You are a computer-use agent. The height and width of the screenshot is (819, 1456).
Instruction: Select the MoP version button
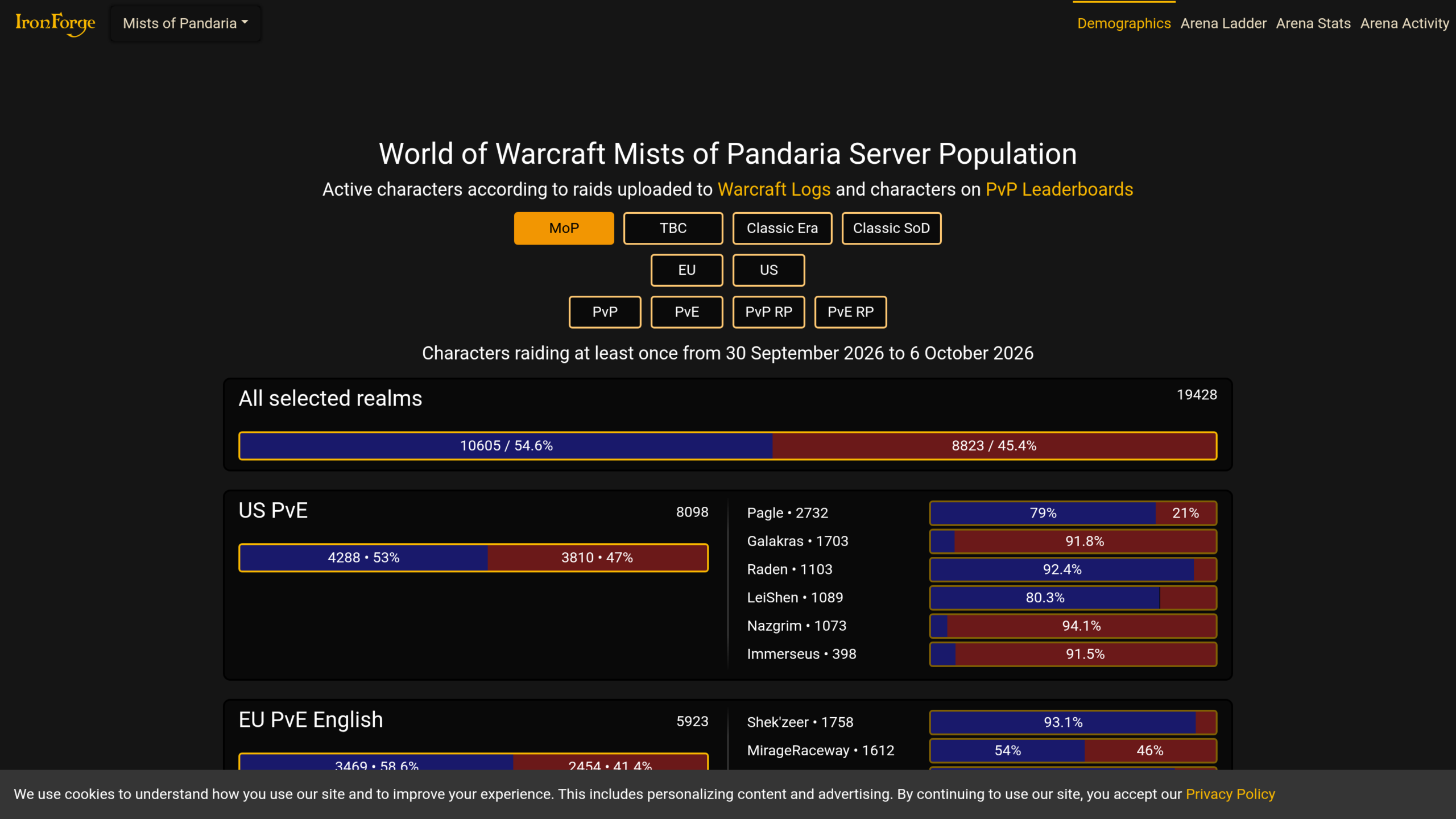pos(564,228)
